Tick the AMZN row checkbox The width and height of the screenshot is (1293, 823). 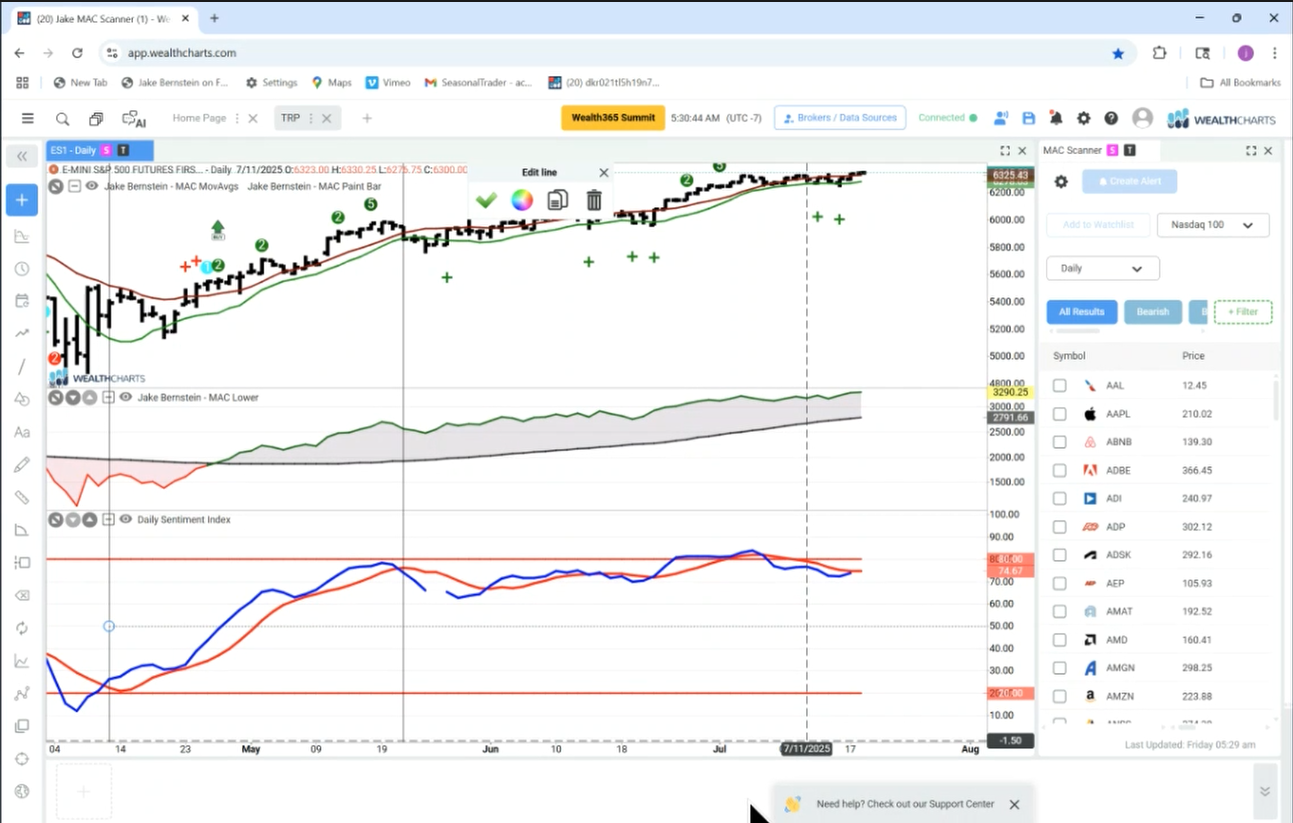[x=1059, y=696]
